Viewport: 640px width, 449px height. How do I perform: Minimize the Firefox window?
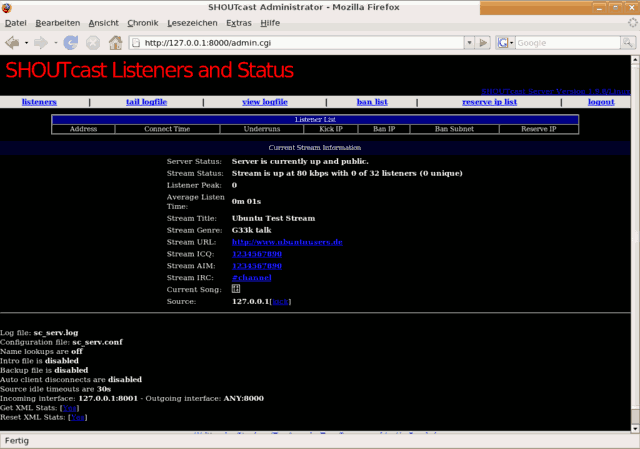click(599, 8)
